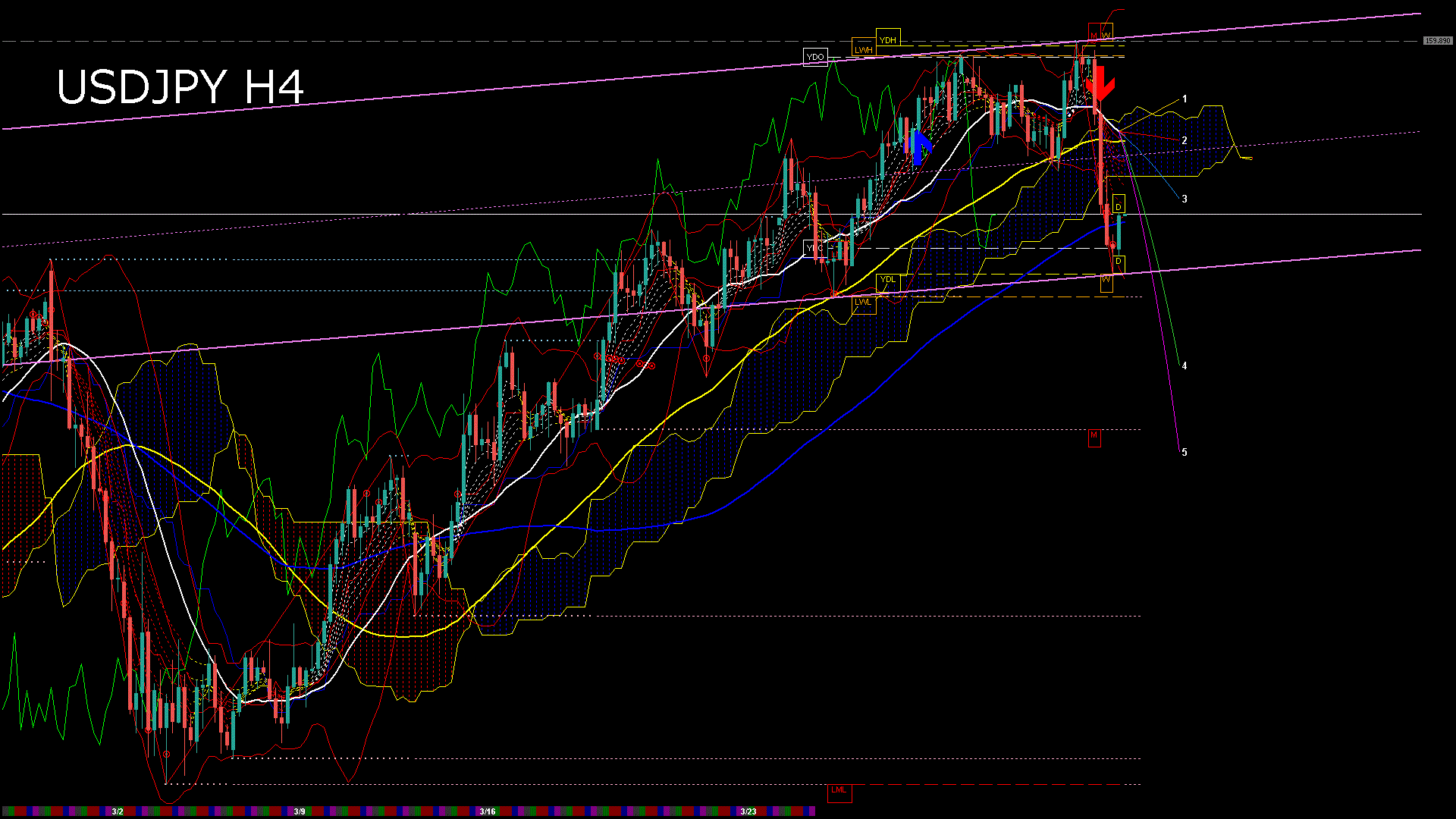The image size is (1456, 819).
Task: Click the USDJPY H4 chart title
Action: pyautogui.click(x=180, y=87)
